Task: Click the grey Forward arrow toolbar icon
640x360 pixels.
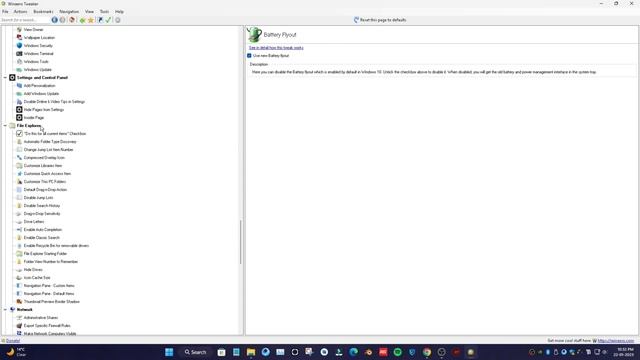Action: coord(62,20)
